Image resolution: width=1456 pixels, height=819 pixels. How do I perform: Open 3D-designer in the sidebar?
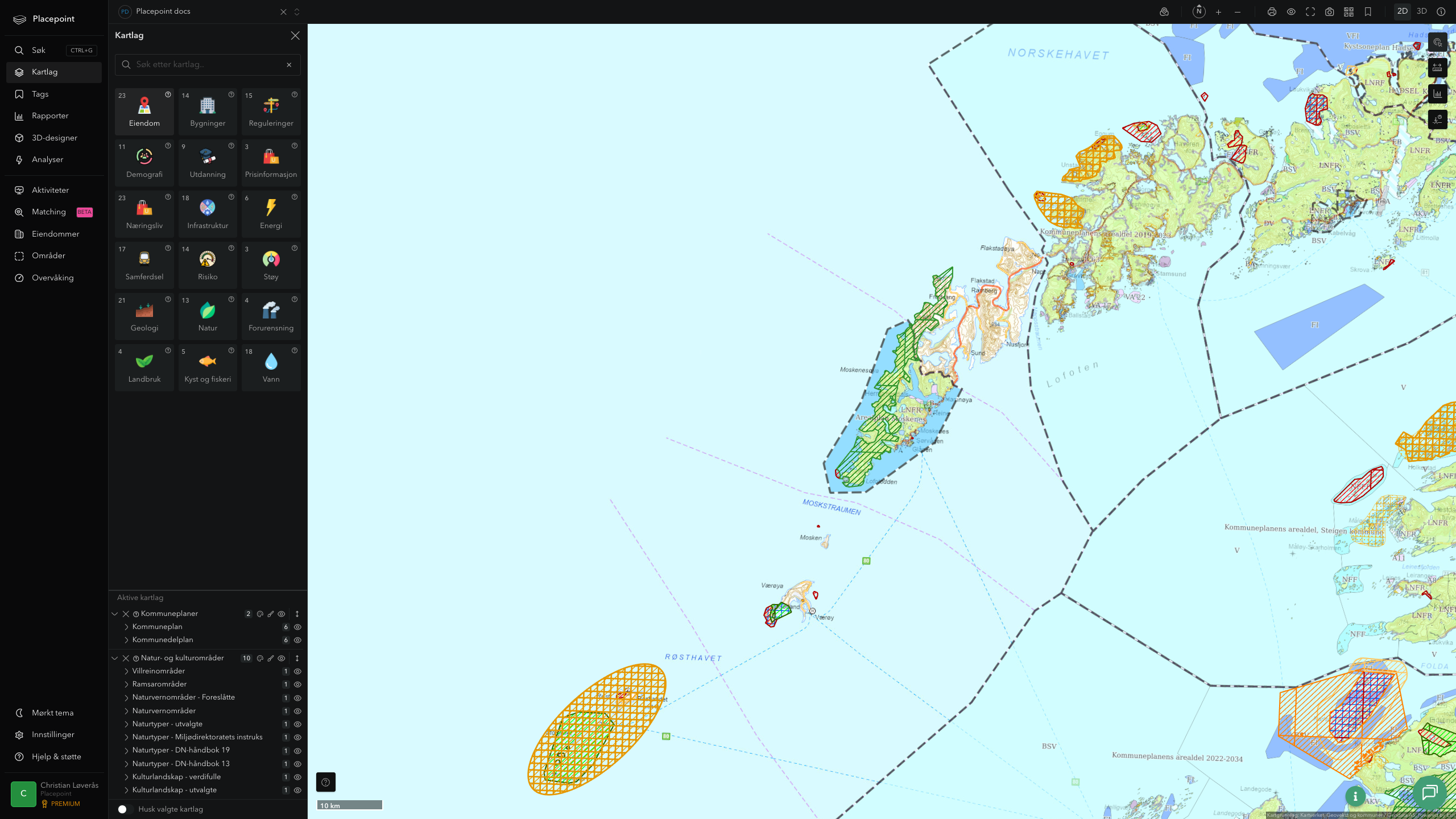click(x=54, y=138)
